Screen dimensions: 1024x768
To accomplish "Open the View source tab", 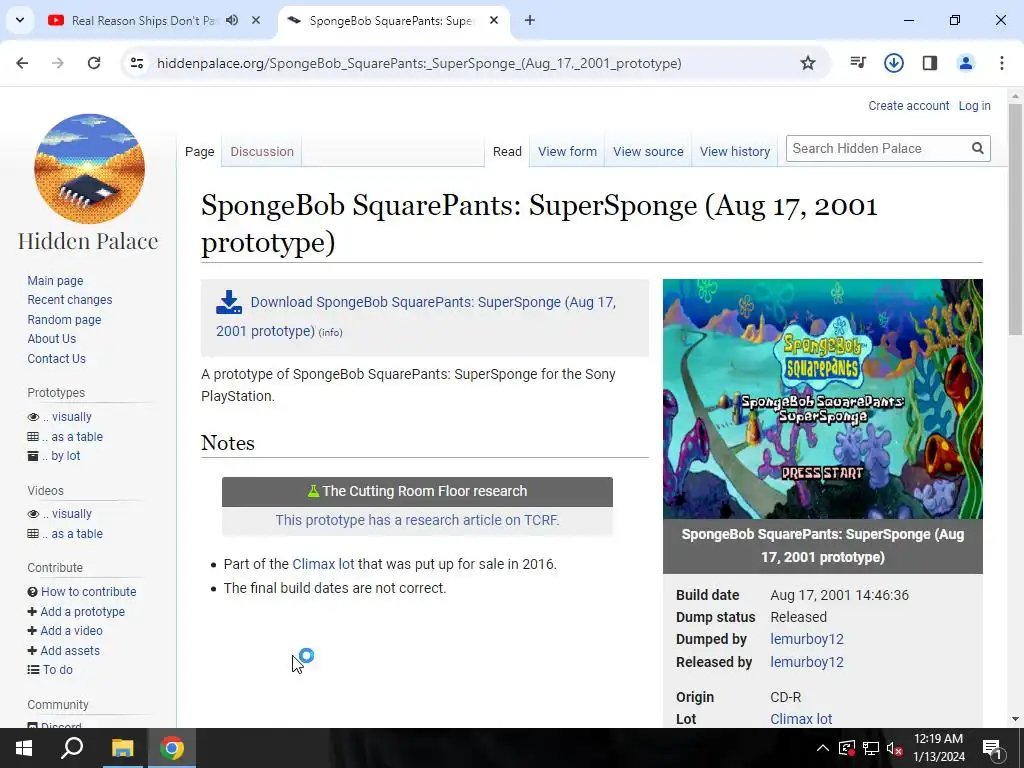I will pos(648,152).
